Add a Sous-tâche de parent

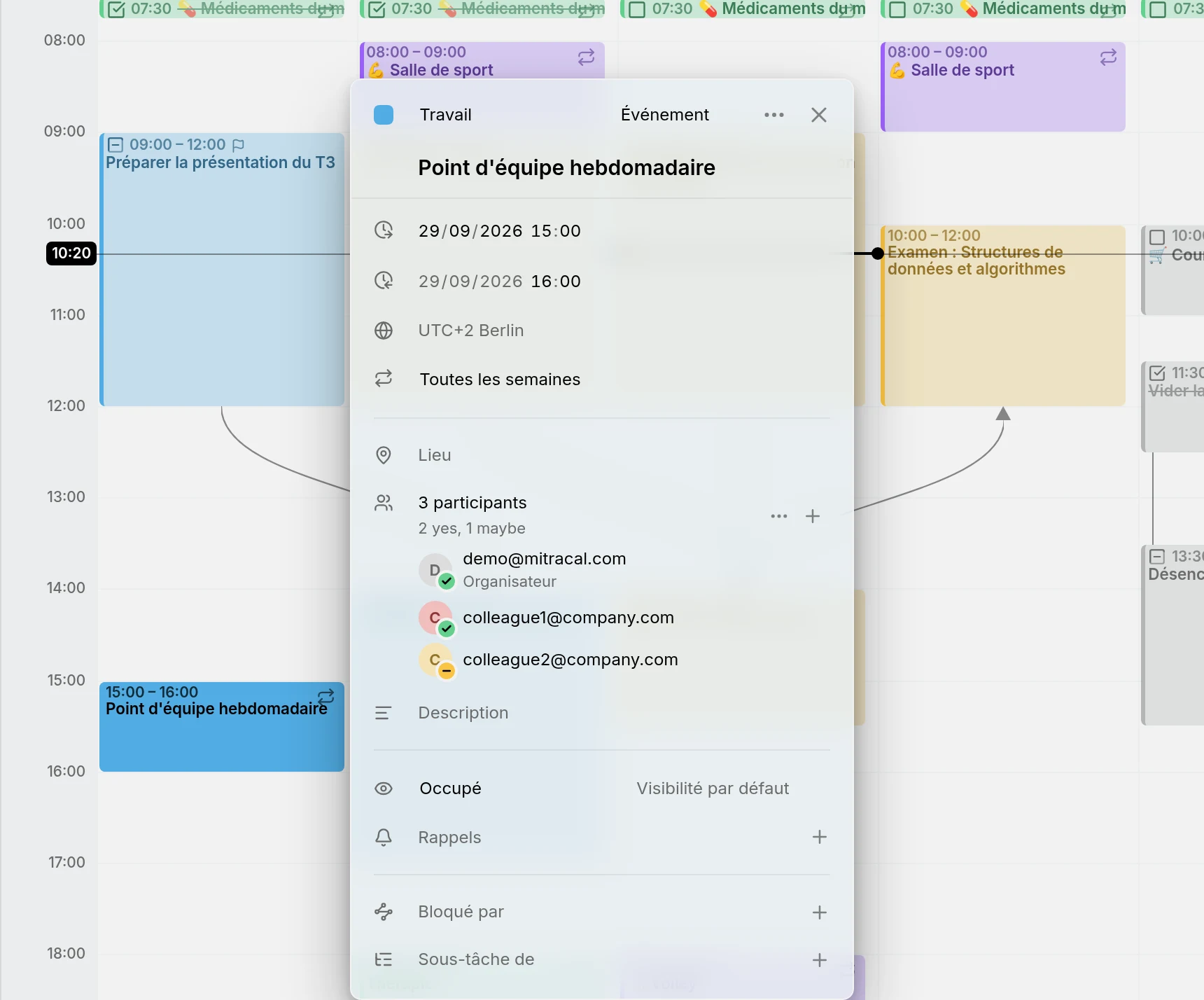(819, 959)
